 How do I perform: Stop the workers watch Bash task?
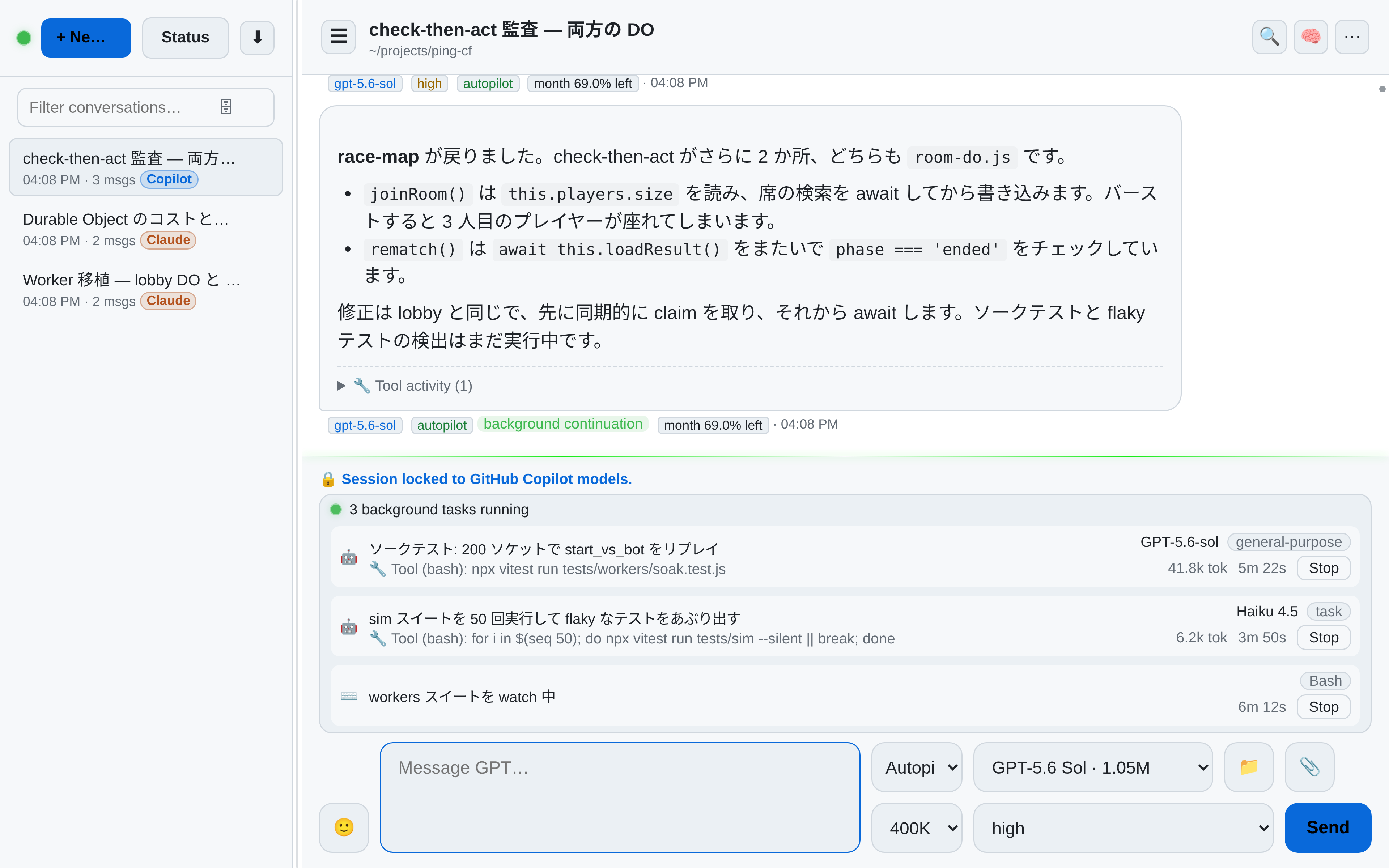(x=1323, y=707)
